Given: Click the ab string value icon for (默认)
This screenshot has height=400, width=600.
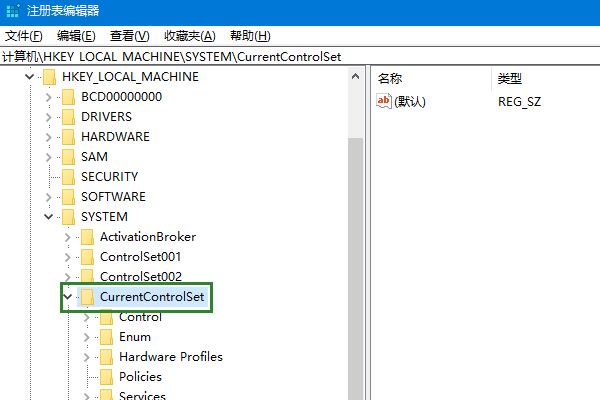Looking at the screenshot, I should tap(384, 101).
